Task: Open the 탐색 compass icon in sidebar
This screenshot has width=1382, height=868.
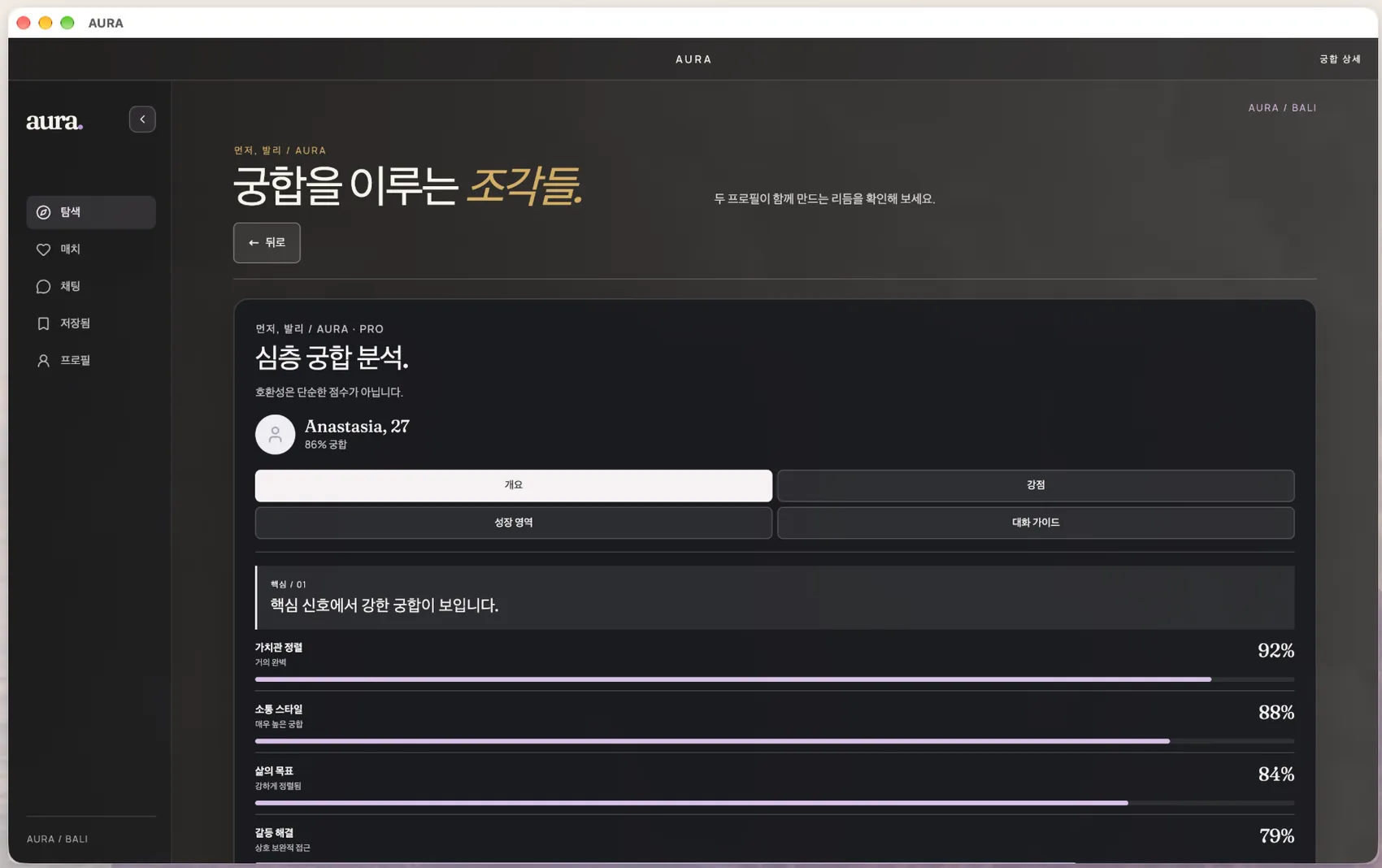Action: tap(44, 212)
